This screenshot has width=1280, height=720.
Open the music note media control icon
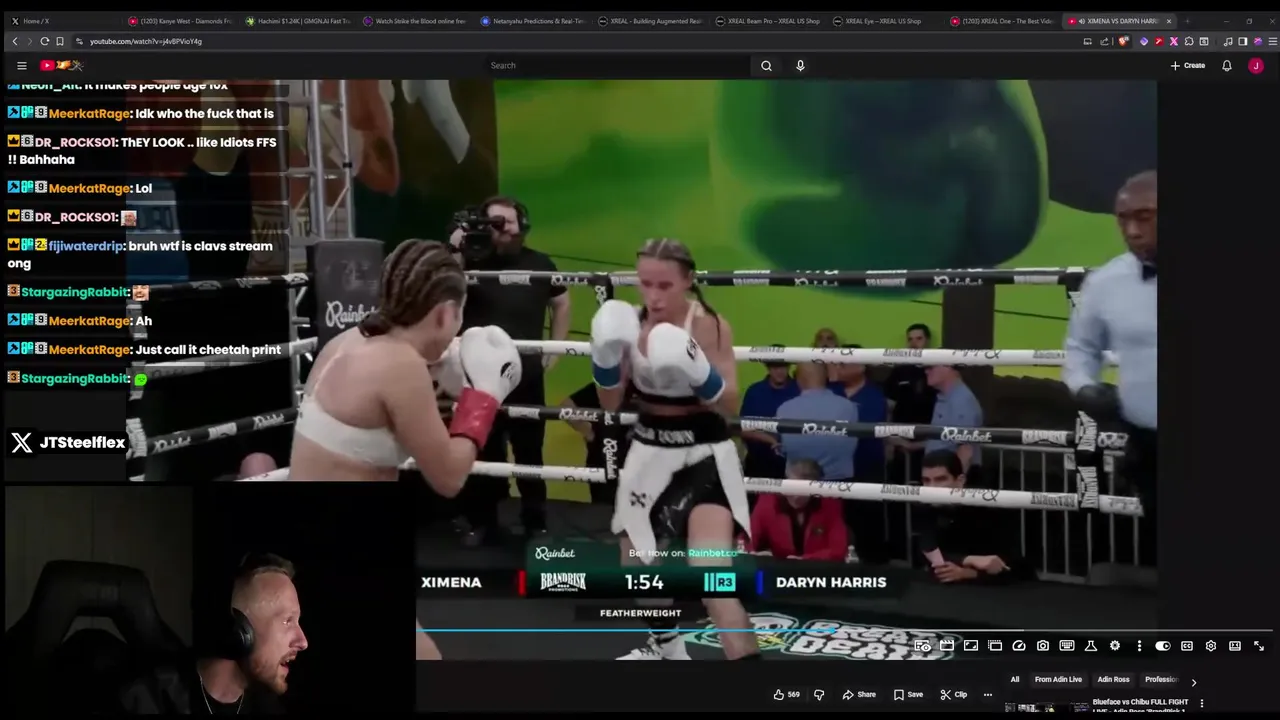tap(1227, 41)
